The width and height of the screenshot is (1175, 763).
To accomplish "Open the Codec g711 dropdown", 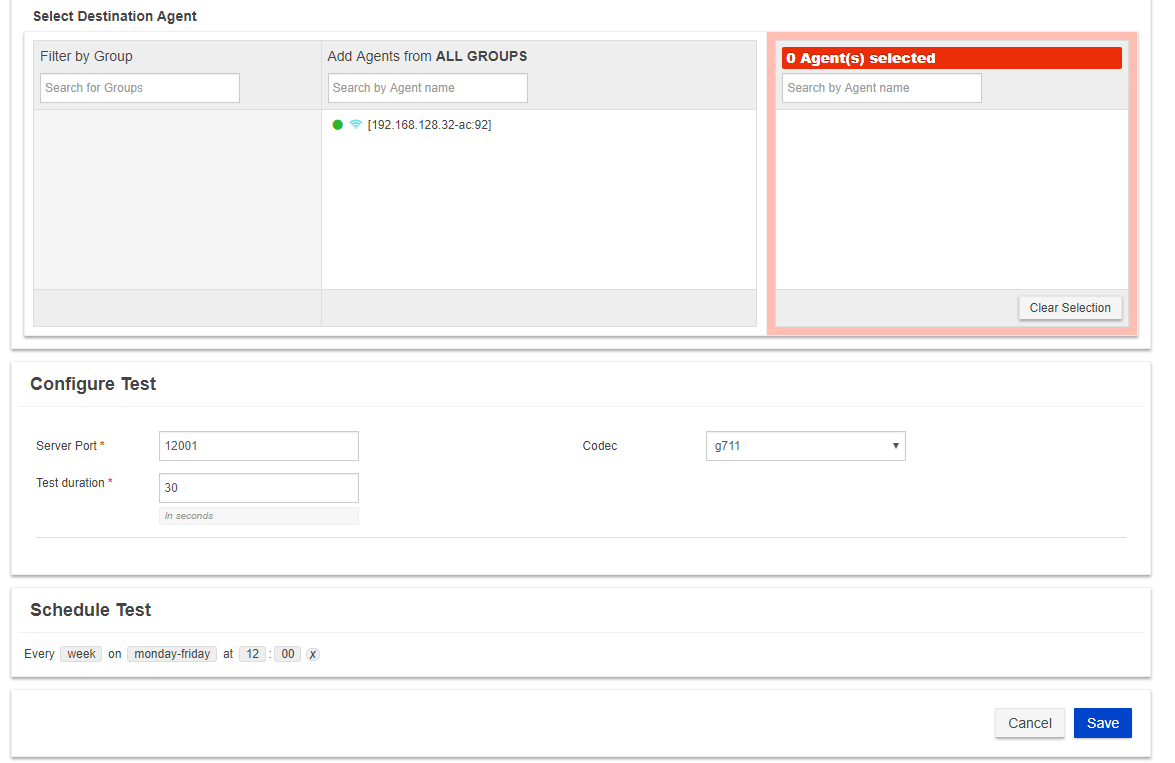I will [x=805, y=446].
